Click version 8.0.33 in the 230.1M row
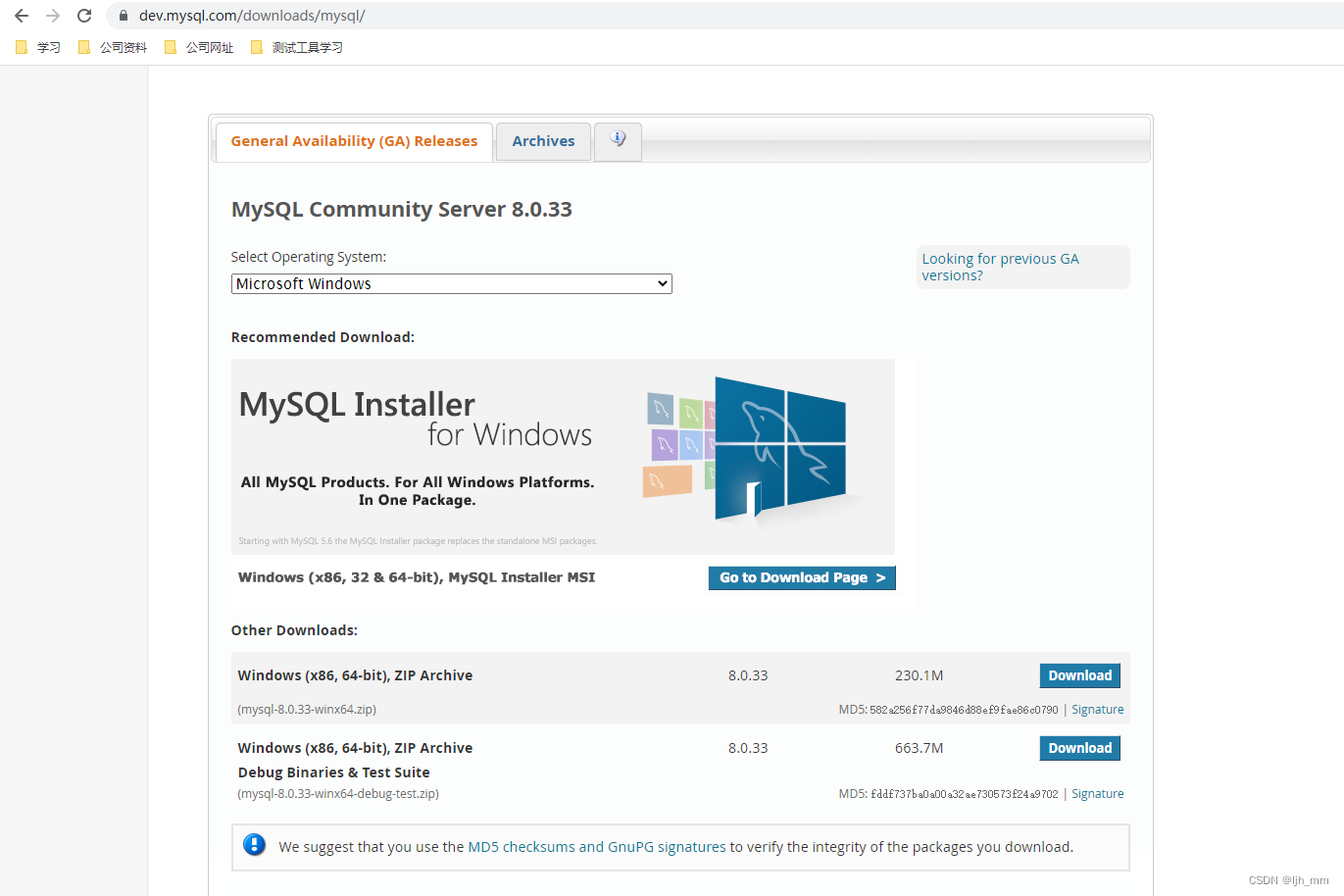Screen dimensions: 1344x896 748,675
